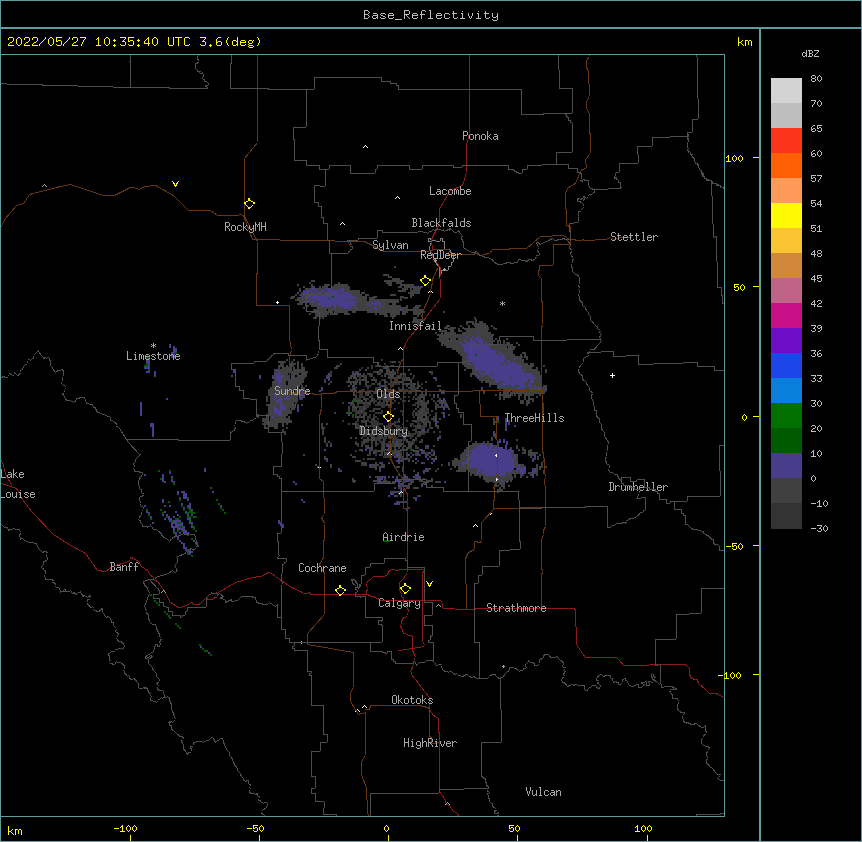This screenshot has width=862, height=842.
Task: Select the light blue 30-33 dBZ swatch
Action: click(x=786, y=391)
